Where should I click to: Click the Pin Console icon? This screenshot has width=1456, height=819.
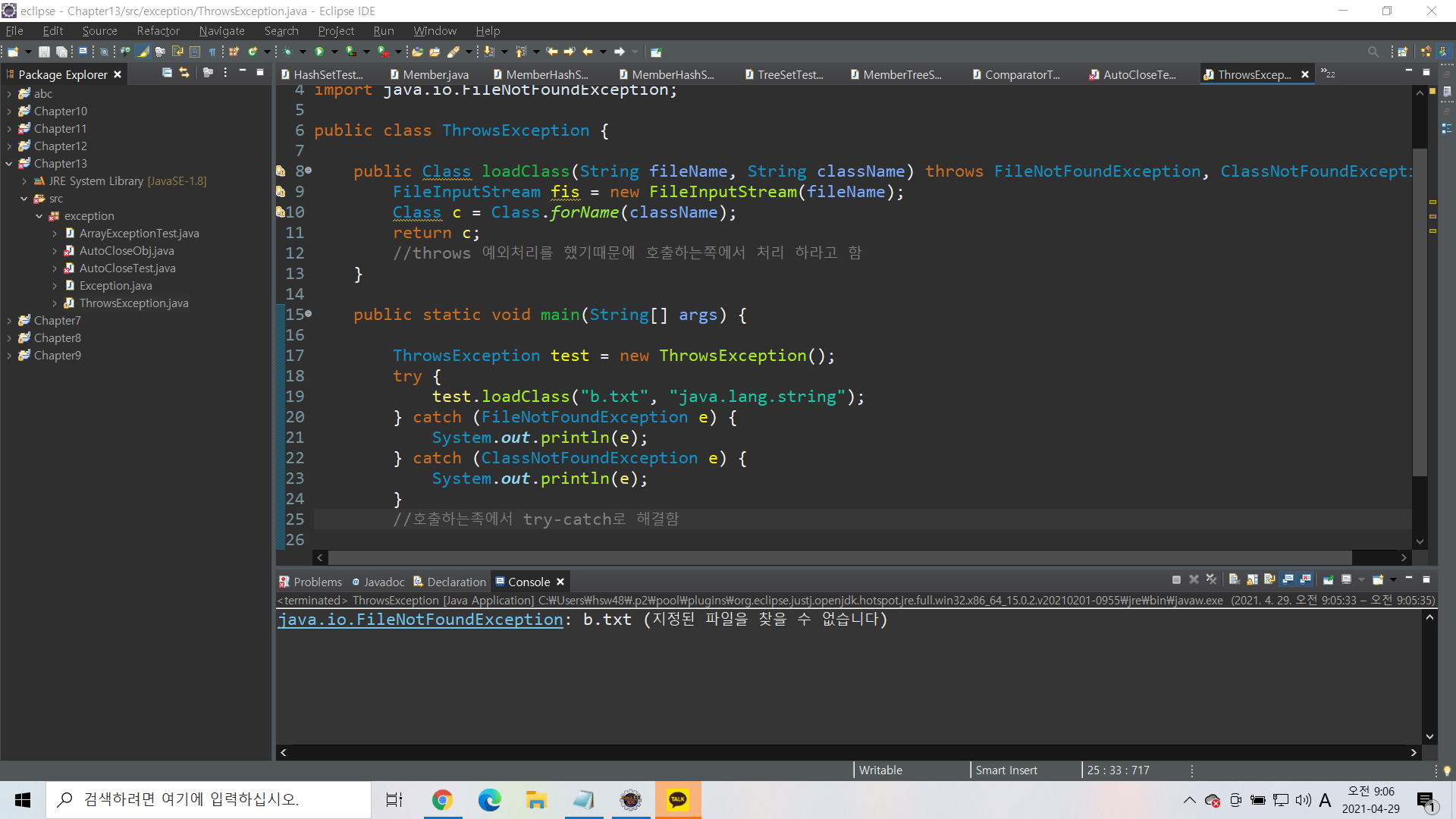pyautogui.click(x=1328, y=579)
